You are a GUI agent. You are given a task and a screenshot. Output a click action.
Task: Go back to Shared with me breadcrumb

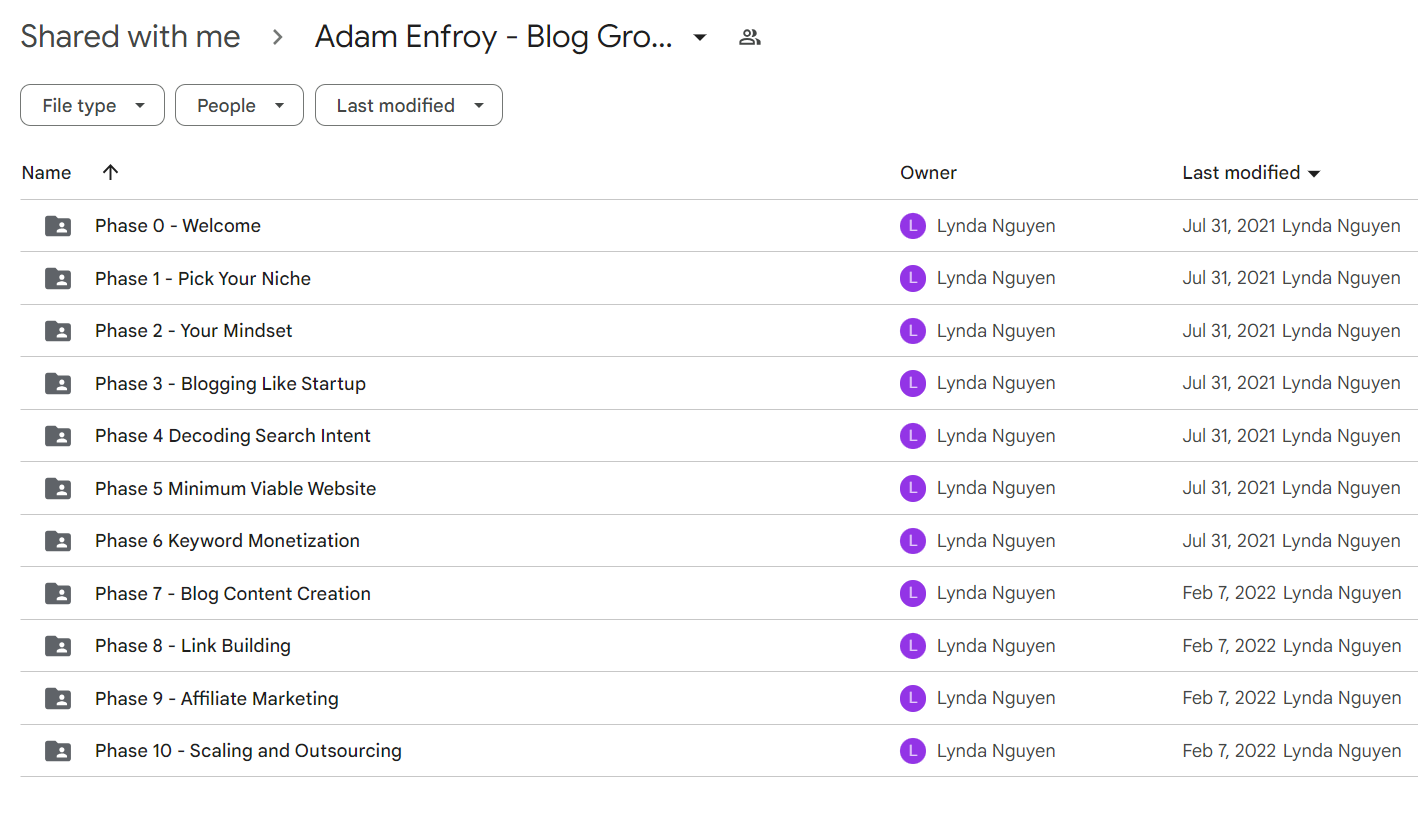tap(130, 37)
